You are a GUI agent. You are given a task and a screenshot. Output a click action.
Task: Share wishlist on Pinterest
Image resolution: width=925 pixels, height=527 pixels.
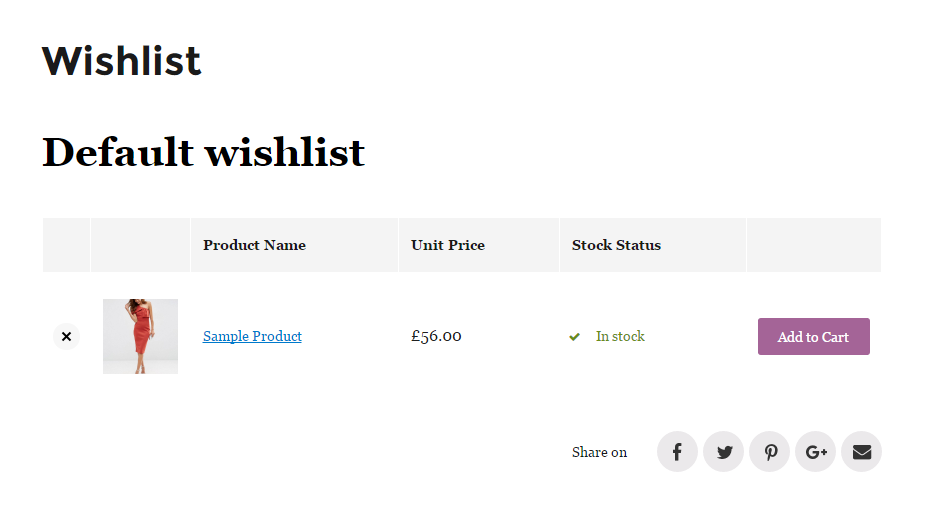point(769,452)
